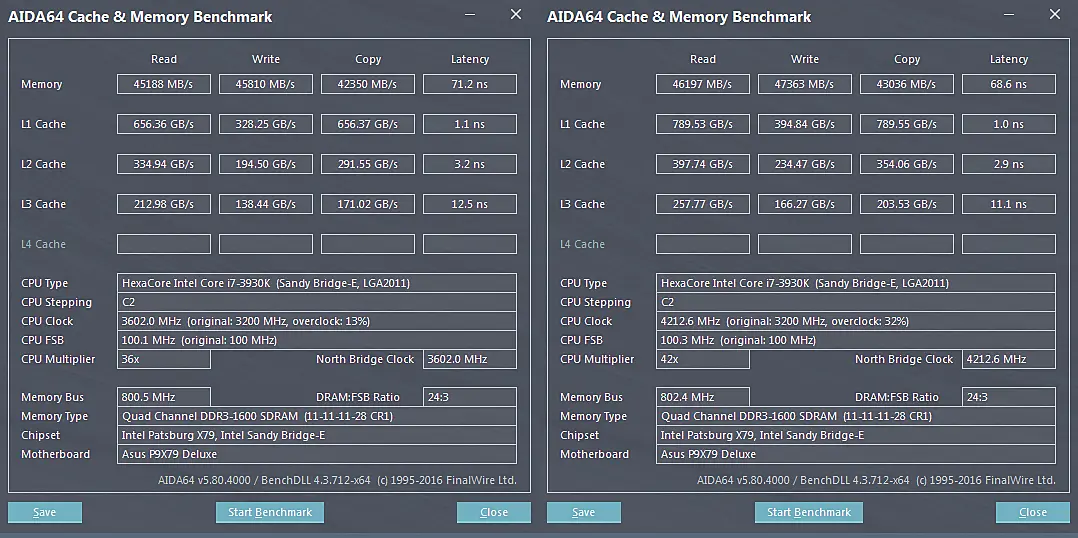Select L2 Cache copy 291.55 GB/s
The height and width of the screenshot is (538, 1078).
[x=368, y=164]
